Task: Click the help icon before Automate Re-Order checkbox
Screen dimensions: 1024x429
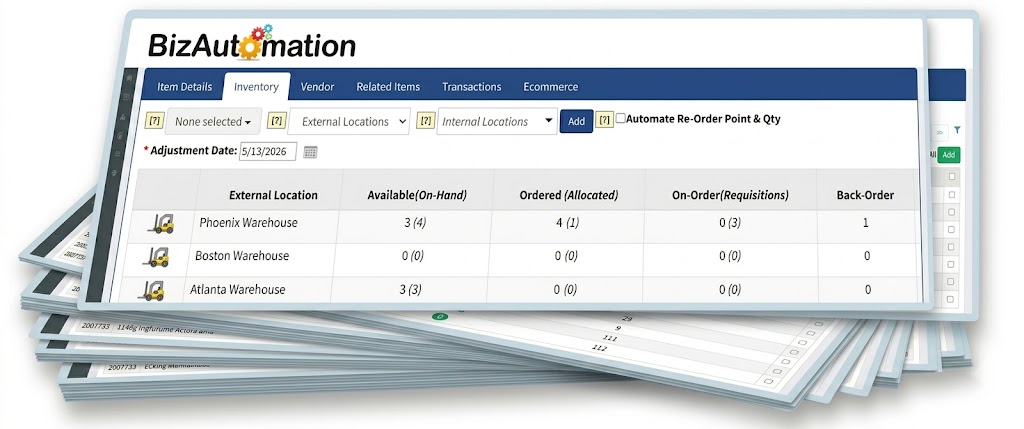Action: (604, 120)
